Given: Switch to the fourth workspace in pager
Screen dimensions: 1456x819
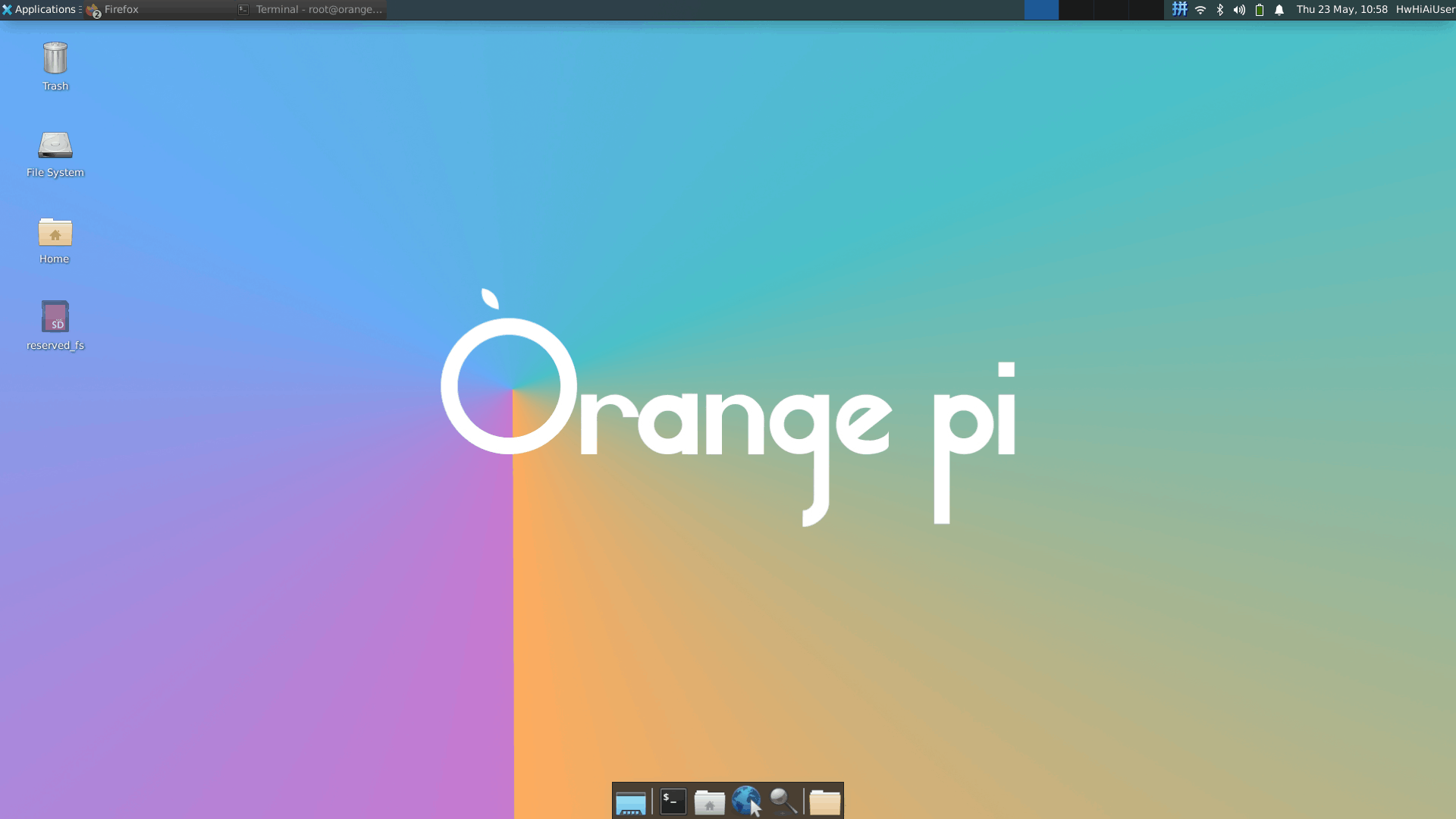Looking at the screenshot, I should coord(1146,10).
